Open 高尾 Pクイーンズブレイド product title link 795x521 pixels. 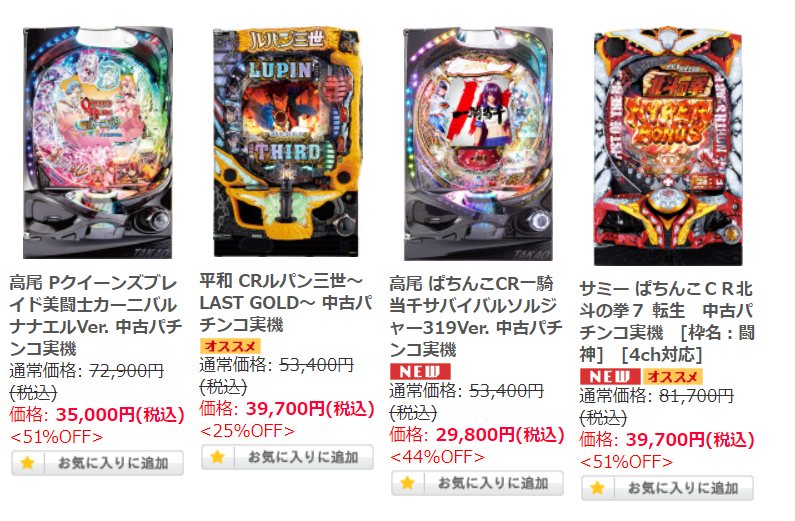coord(95,316)
